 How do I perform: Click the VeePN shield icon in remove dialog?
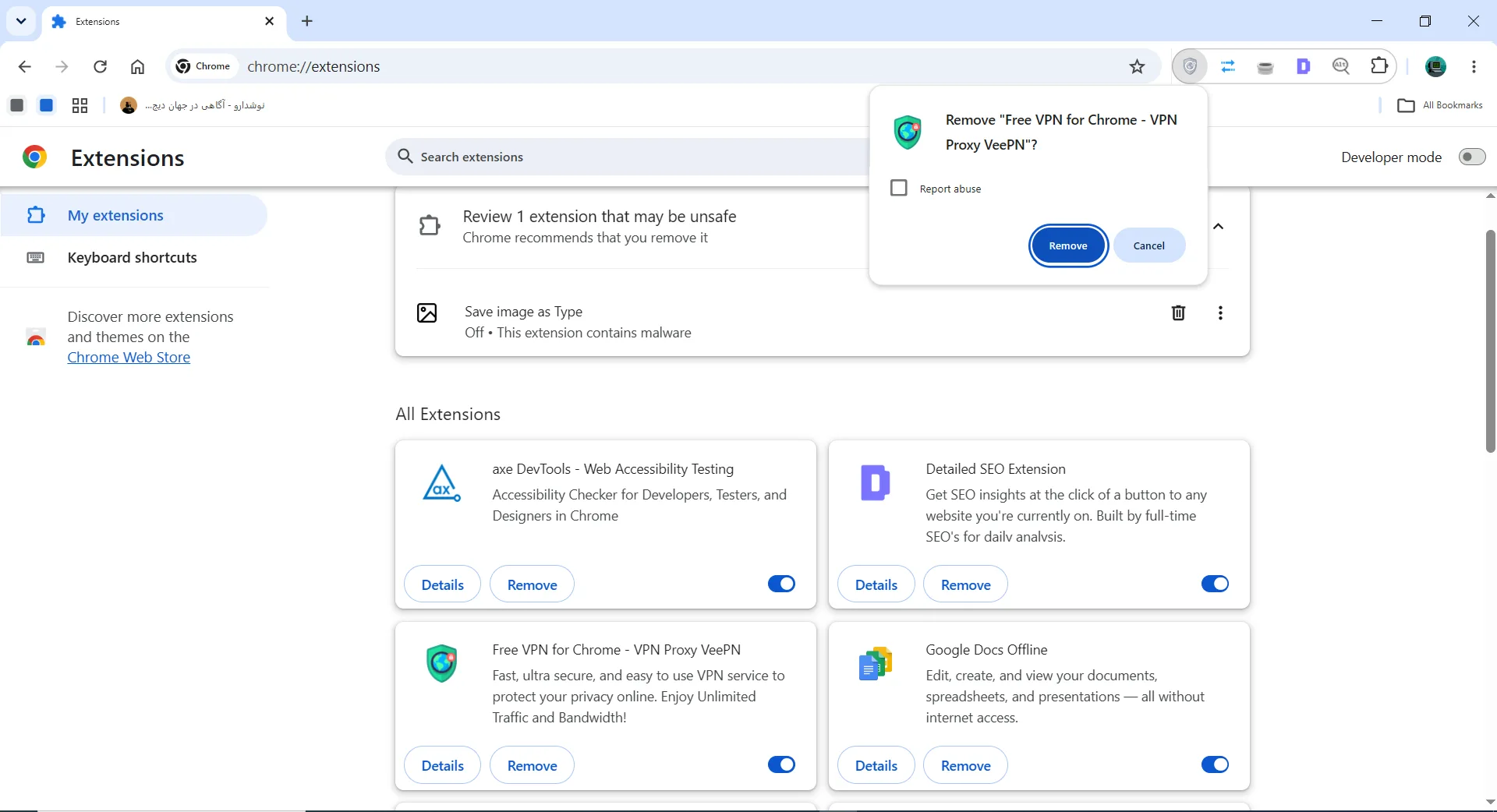(x=908, y=132)
